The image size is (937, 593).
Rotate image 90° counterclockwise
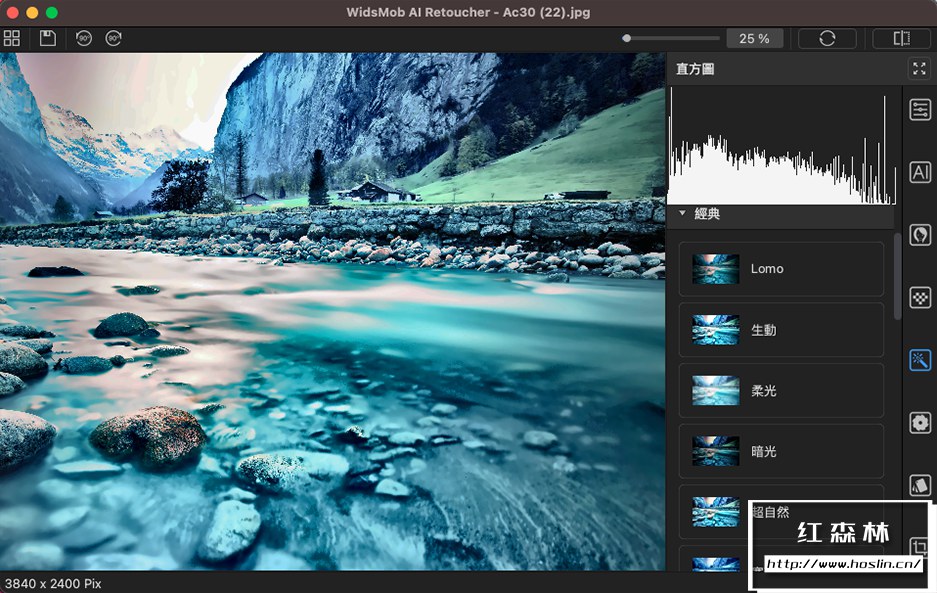tap(84, 38)
